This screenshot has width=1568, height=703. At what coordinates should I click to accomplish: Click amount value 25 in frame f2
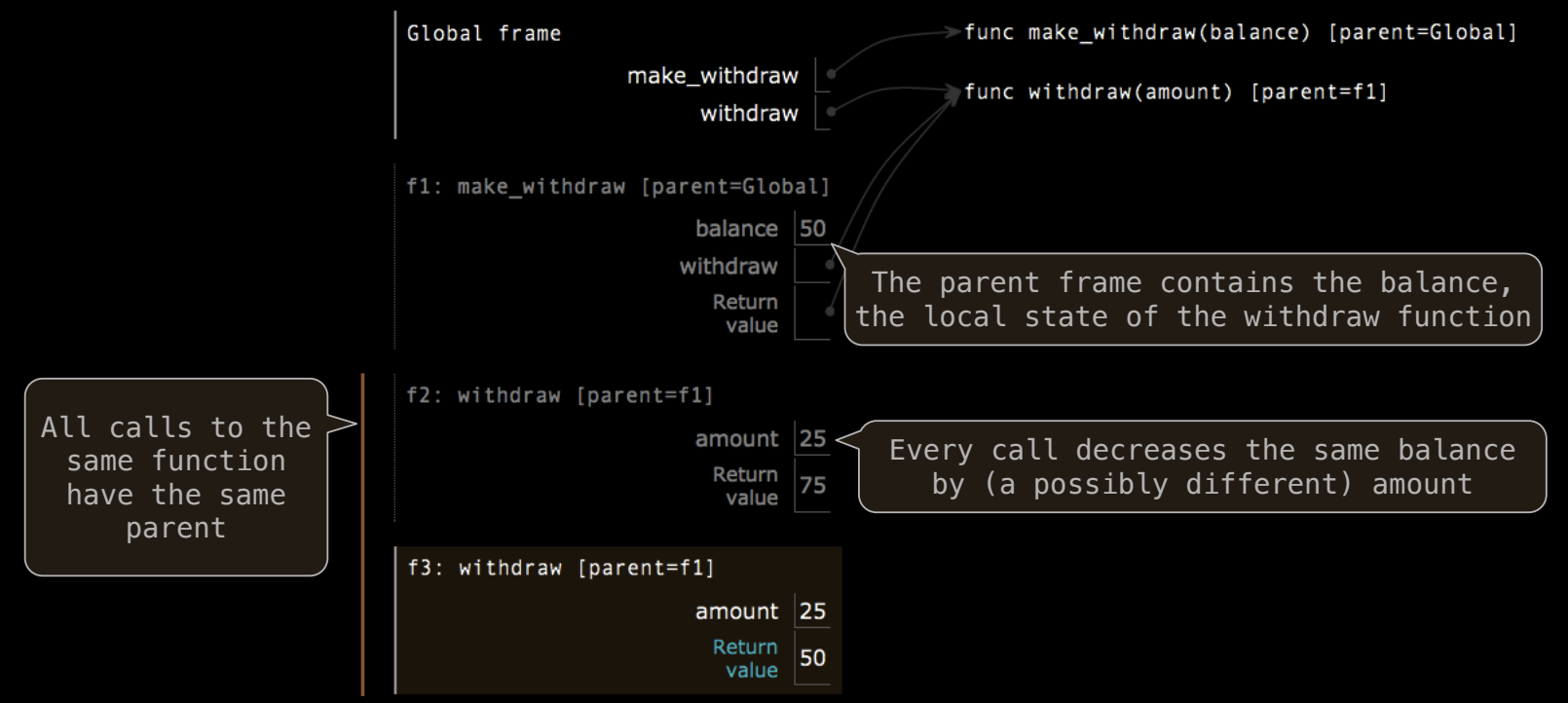coord(812,439)
